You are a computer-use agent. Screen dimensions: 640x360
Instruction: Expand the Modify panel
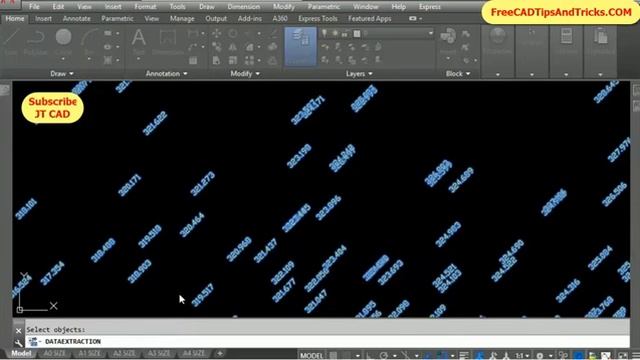[x=245, y=73]
